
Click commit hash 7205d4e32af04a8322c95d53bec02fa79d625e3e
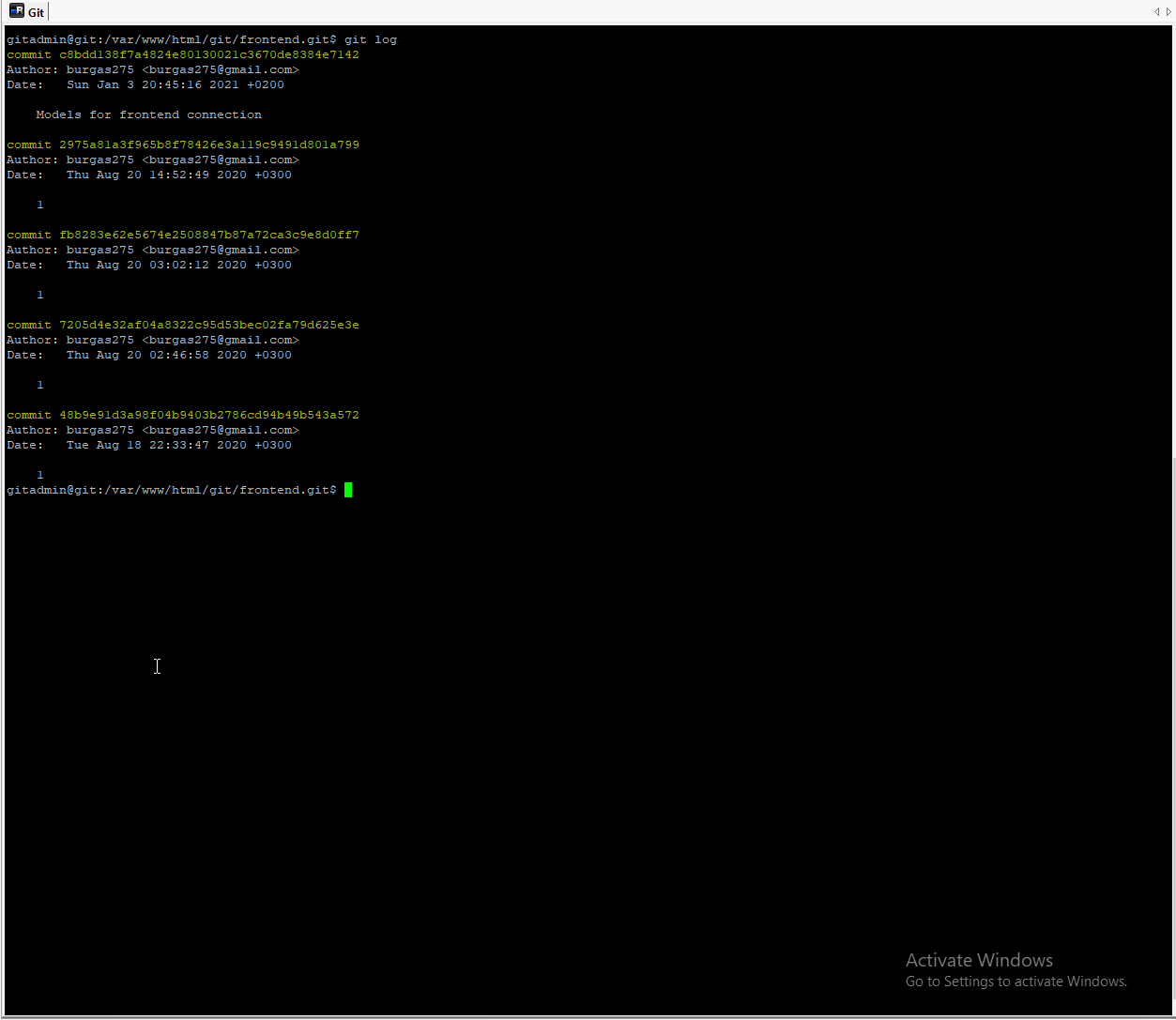[209, 325]
